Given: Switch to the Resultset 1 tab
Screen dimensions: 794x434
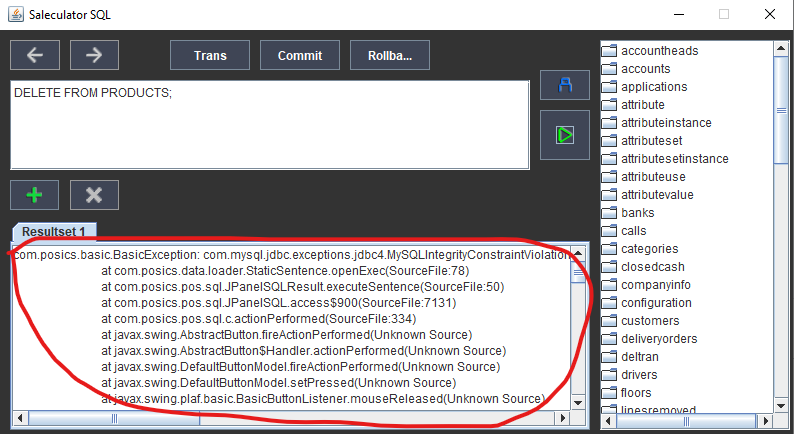Looking at the screenshot, I should coord(54,231).
